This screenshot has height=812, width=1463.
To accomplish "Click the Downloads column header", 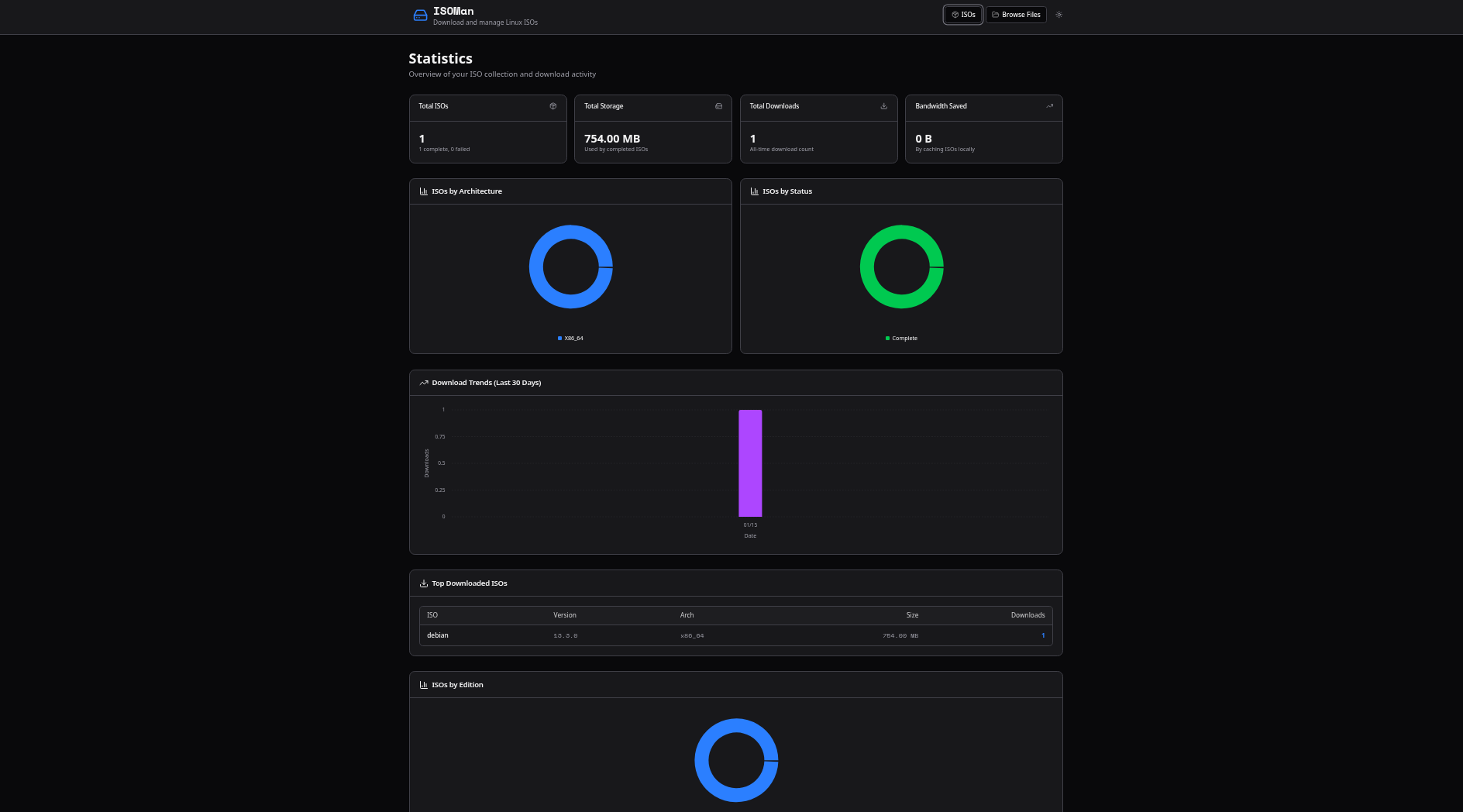I will tap(1028, 615).
